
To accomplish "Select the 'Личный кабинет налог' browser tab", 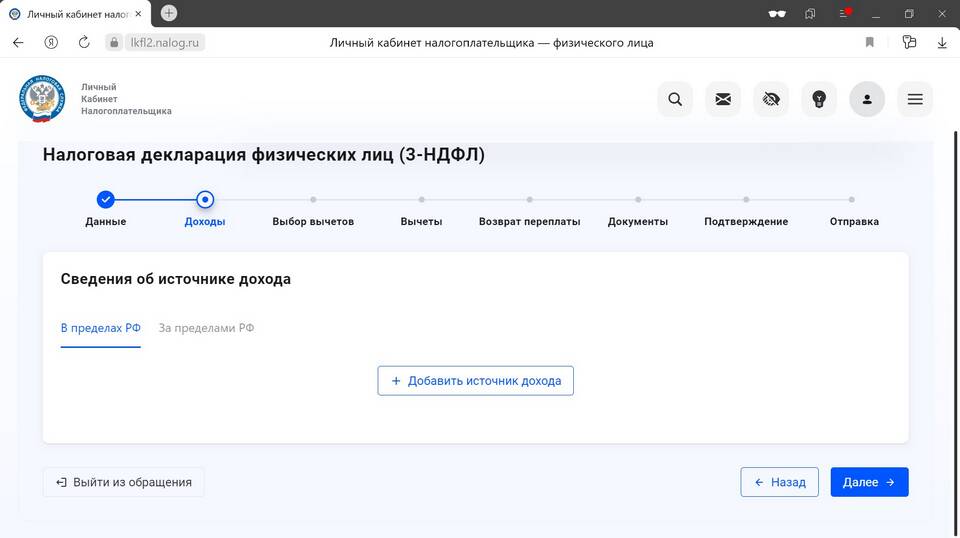I will 75,13.
